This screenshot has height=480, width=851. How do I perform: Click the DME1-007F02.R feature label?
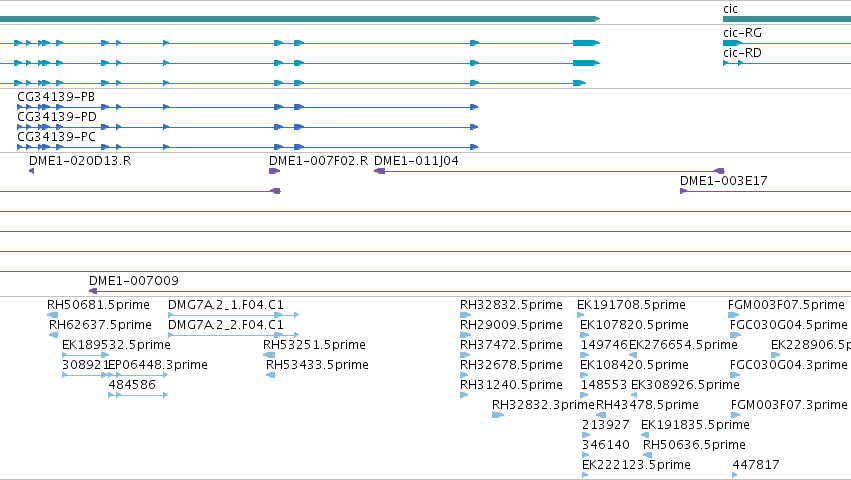[x=319, y=161]
